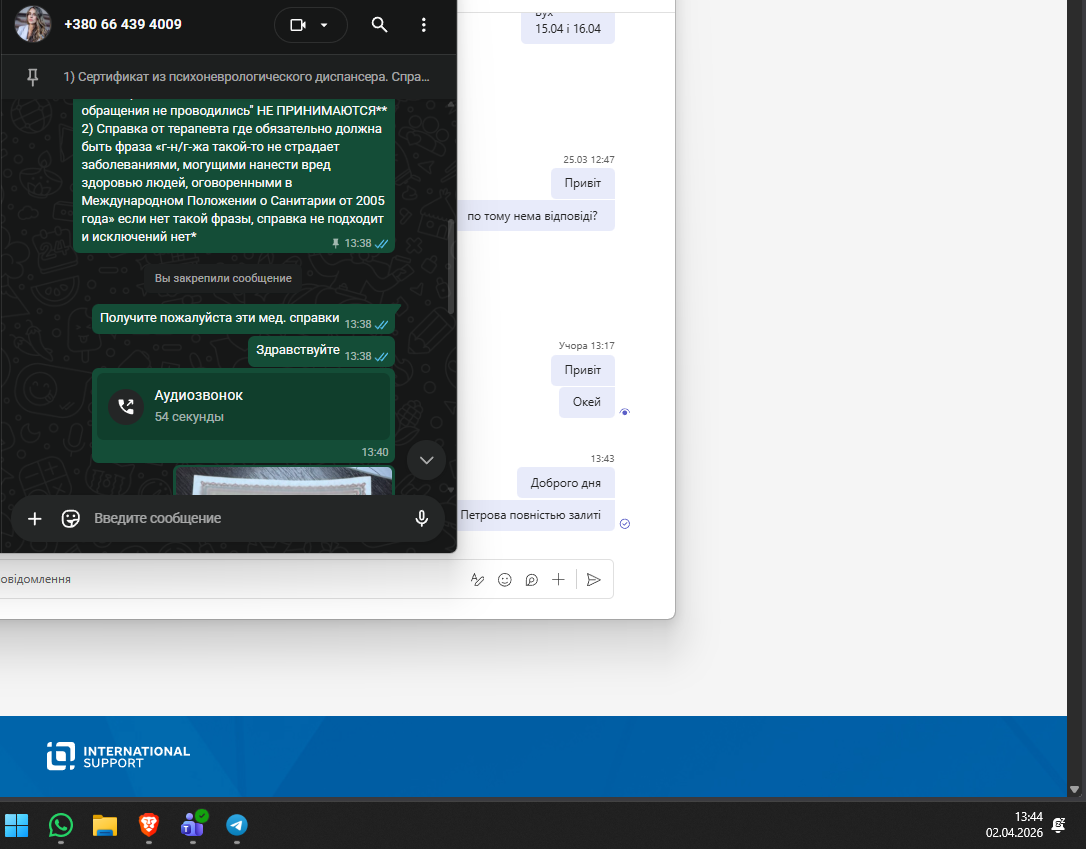The image size is (1086, 849).
Task: Open the sticker and emoji picker
Action: click(71, 519)
